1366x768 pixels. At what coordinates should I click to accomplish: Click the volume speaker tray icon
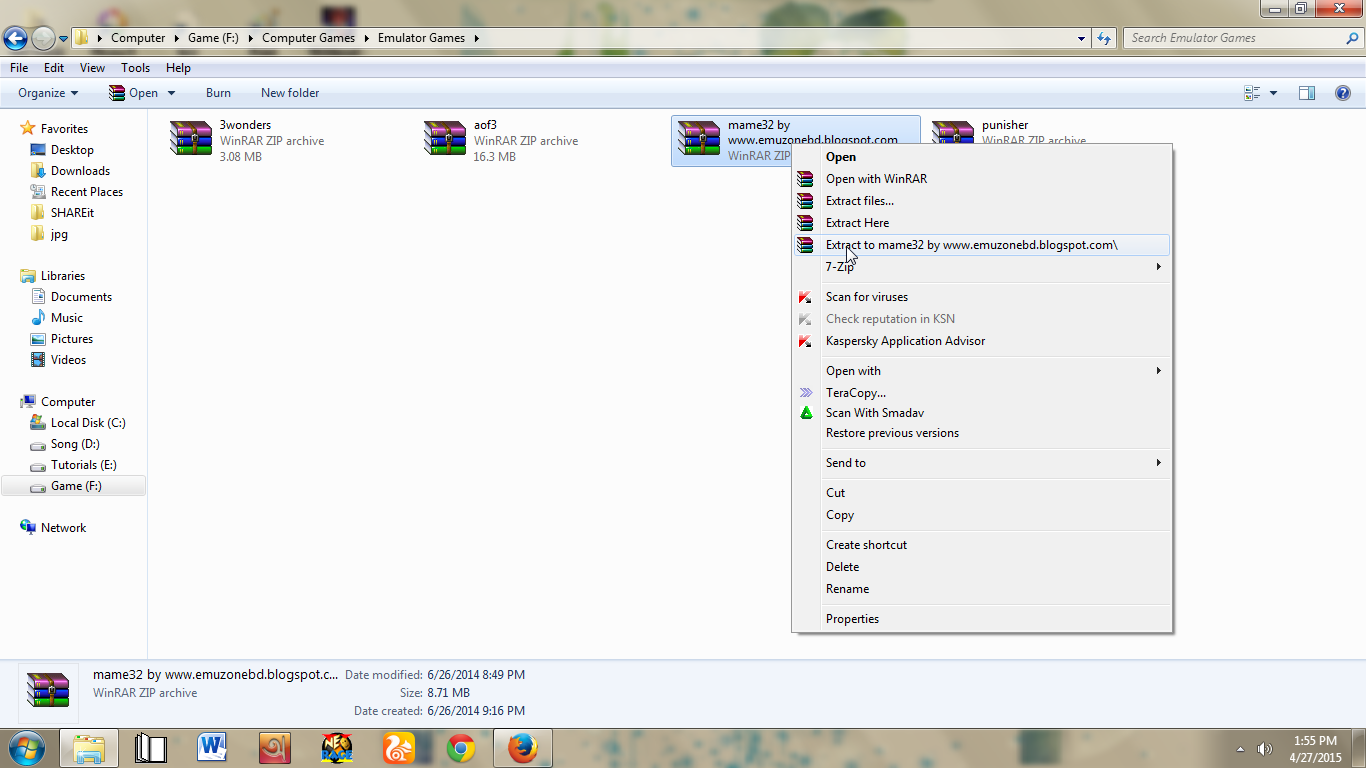point(1265,749)
